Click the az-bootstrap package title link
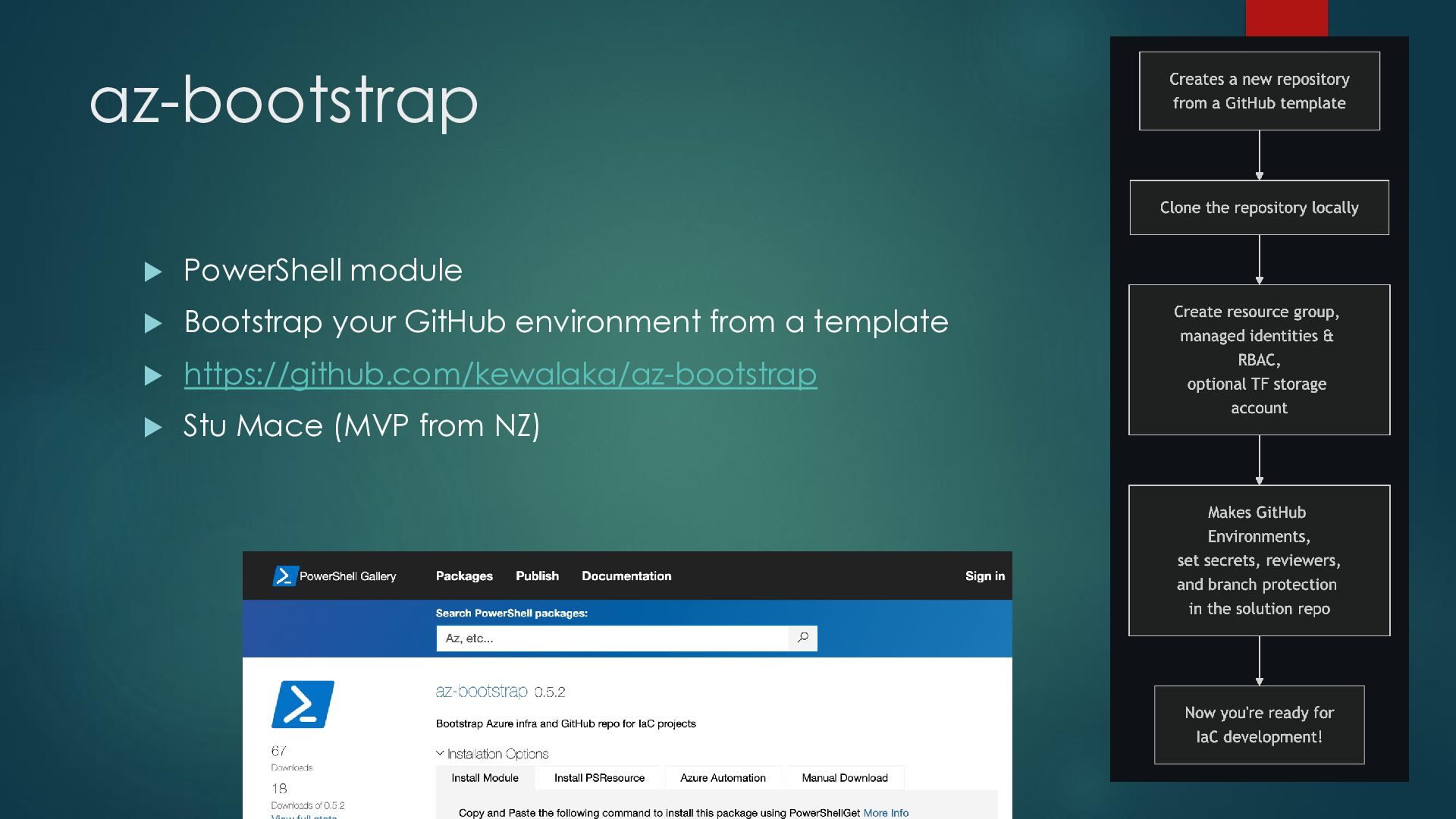This screenshot has width=1456, height=819. pos(482,691)
